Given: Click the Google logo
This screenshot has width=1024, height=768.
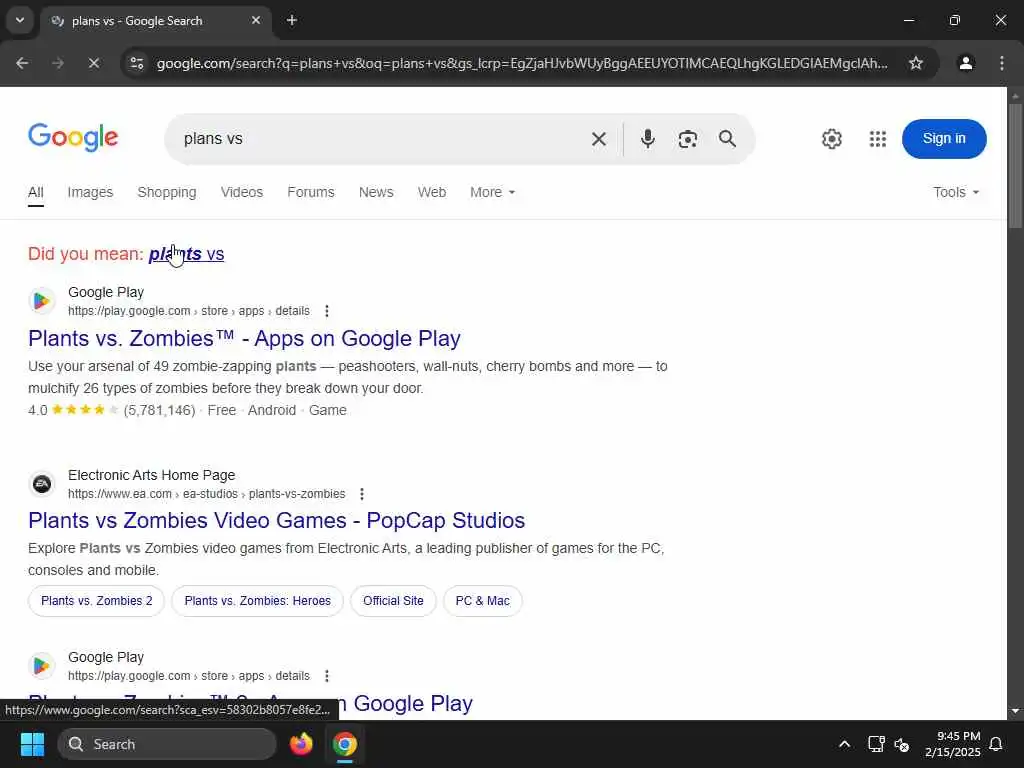Looking at the screenshot, I should tap(73, 137).
